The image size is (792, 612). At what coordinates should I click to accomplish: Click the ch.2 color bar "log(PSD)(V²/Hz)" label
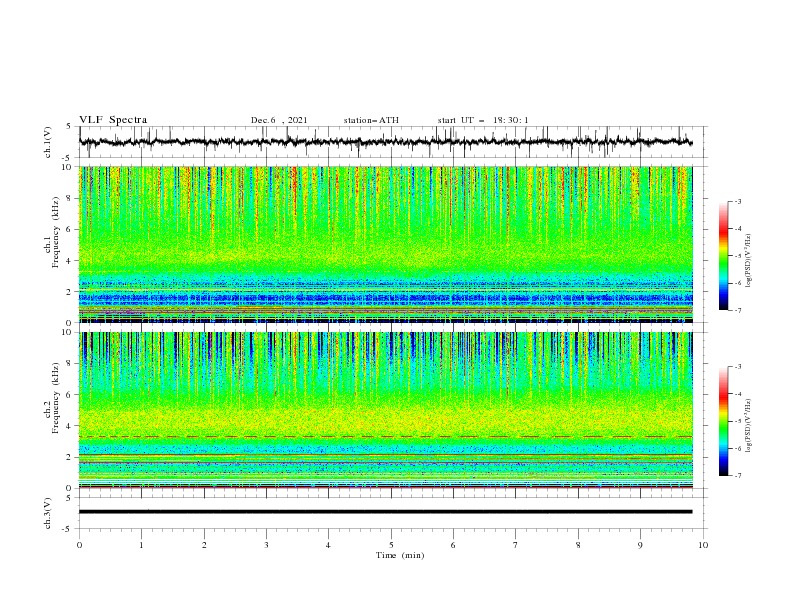click(749, 426)
